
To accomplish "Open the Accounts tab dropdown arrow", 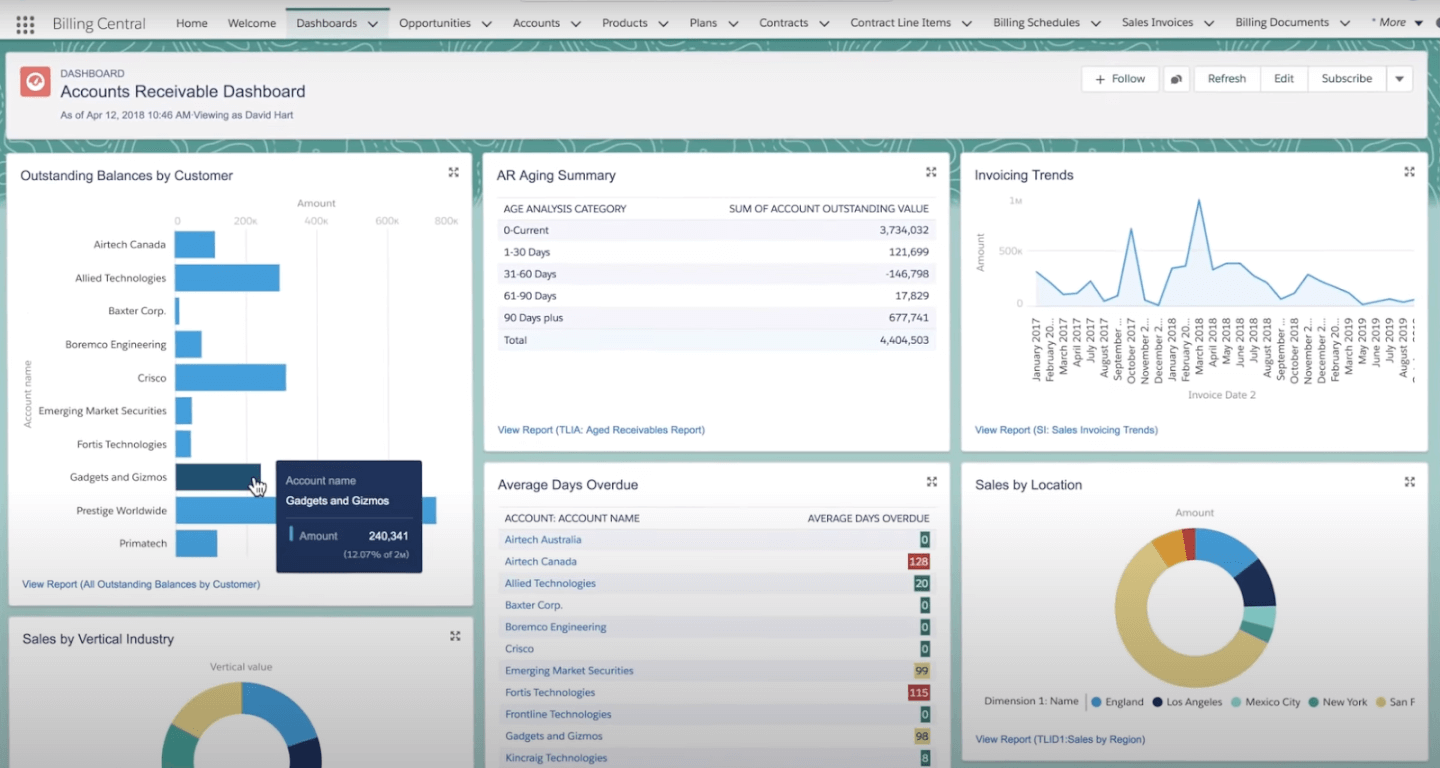I will pyautogui.click(x=576, y=24).
